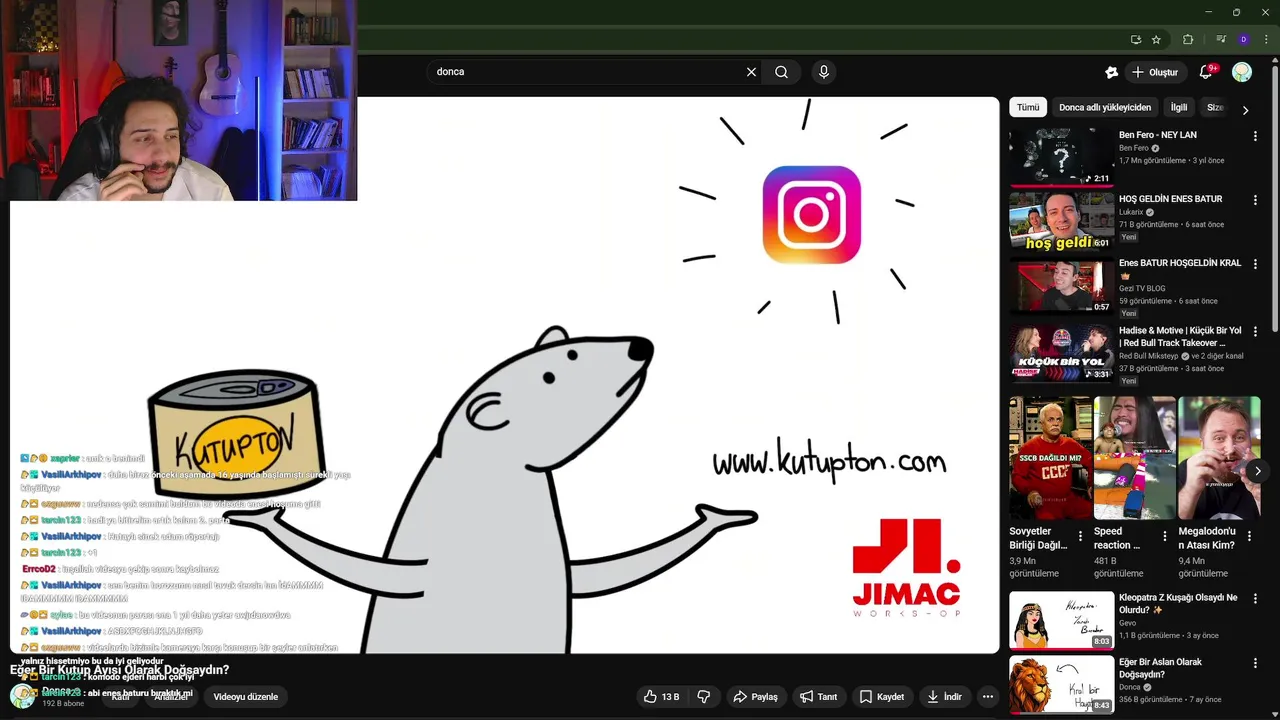Click the Gevo channel name
Image resolution: width=1280 pixels, height=720 pixels.
(x=1128, y=623)
